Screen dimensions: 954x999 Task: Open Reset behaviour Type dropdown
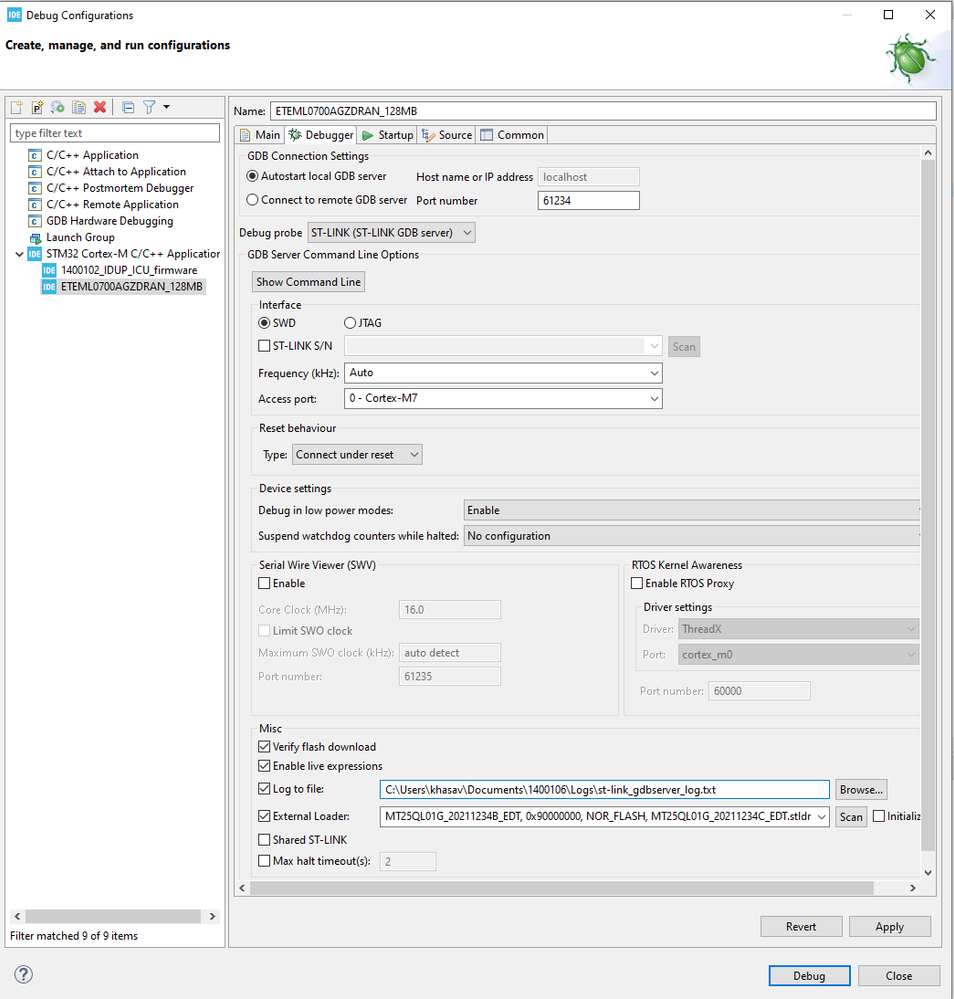tap(357, 455)
